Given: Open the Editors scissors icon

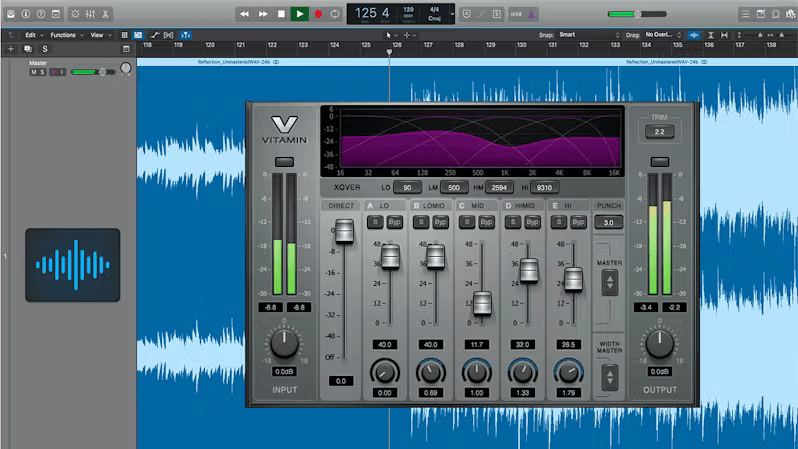Looking at the screenshot, I should [x=105, y=14].
